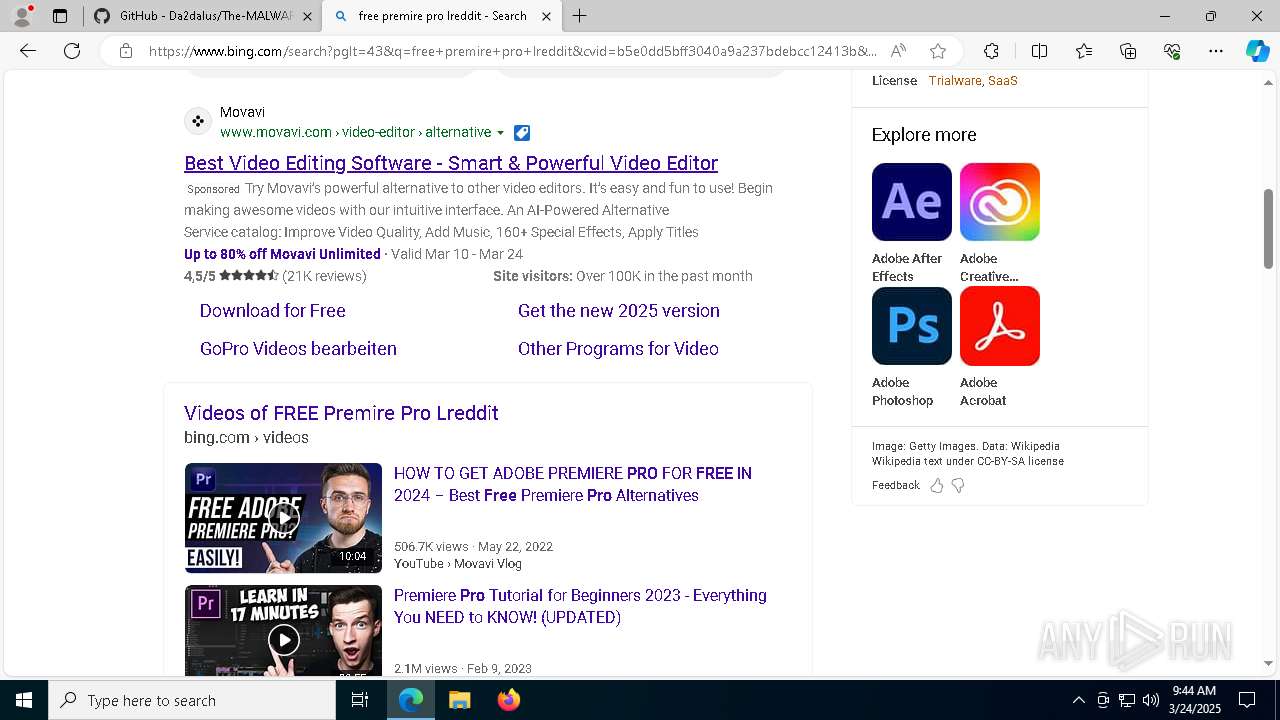
Task: Open Task View on taskbar
Action: (x=360, y=700)
